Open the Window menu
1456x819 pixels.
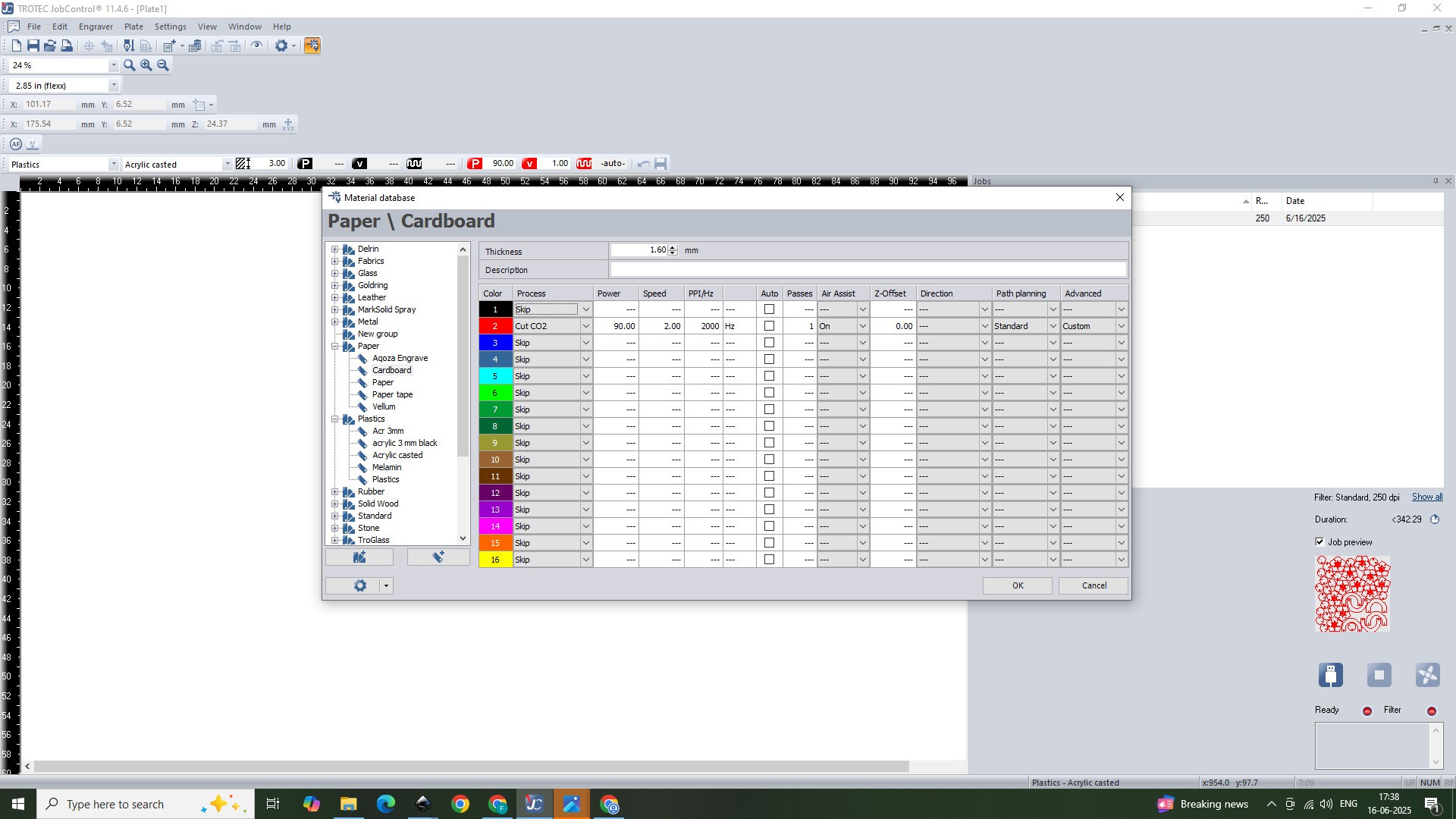(x=245, y=27)
